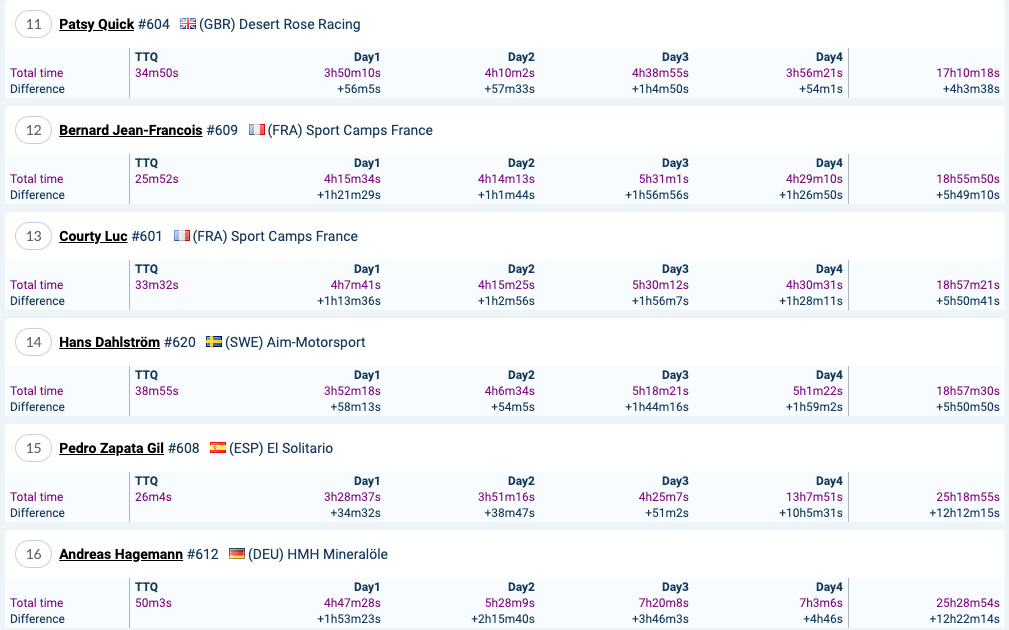Open Pedro Zapata Gil rider link

pos(111,448)
